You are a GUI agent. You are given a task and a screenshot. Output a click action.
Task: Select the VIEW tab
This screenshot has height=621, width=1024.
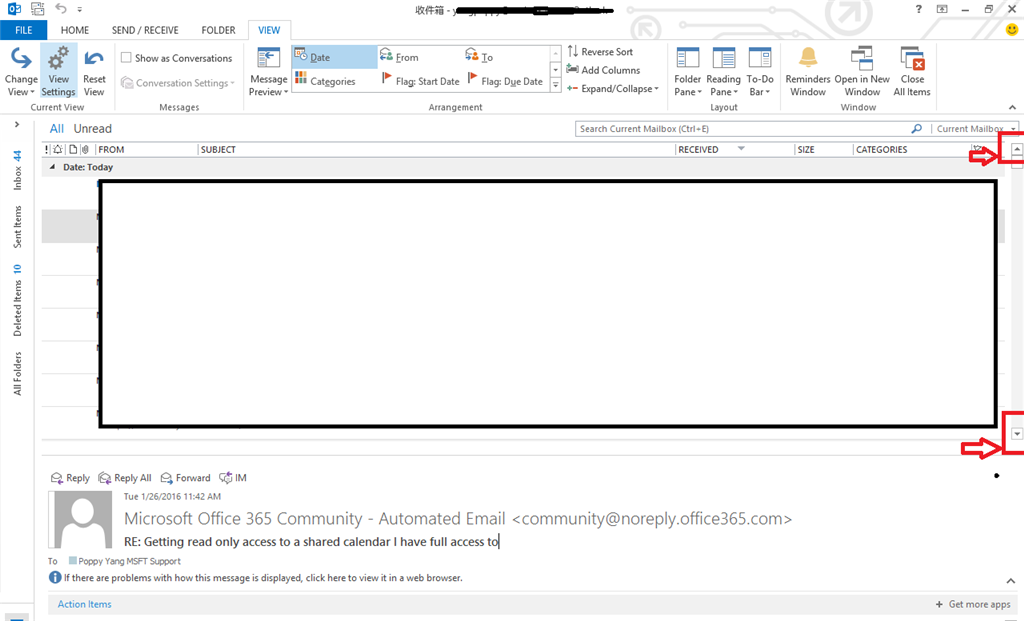(269, 30)
